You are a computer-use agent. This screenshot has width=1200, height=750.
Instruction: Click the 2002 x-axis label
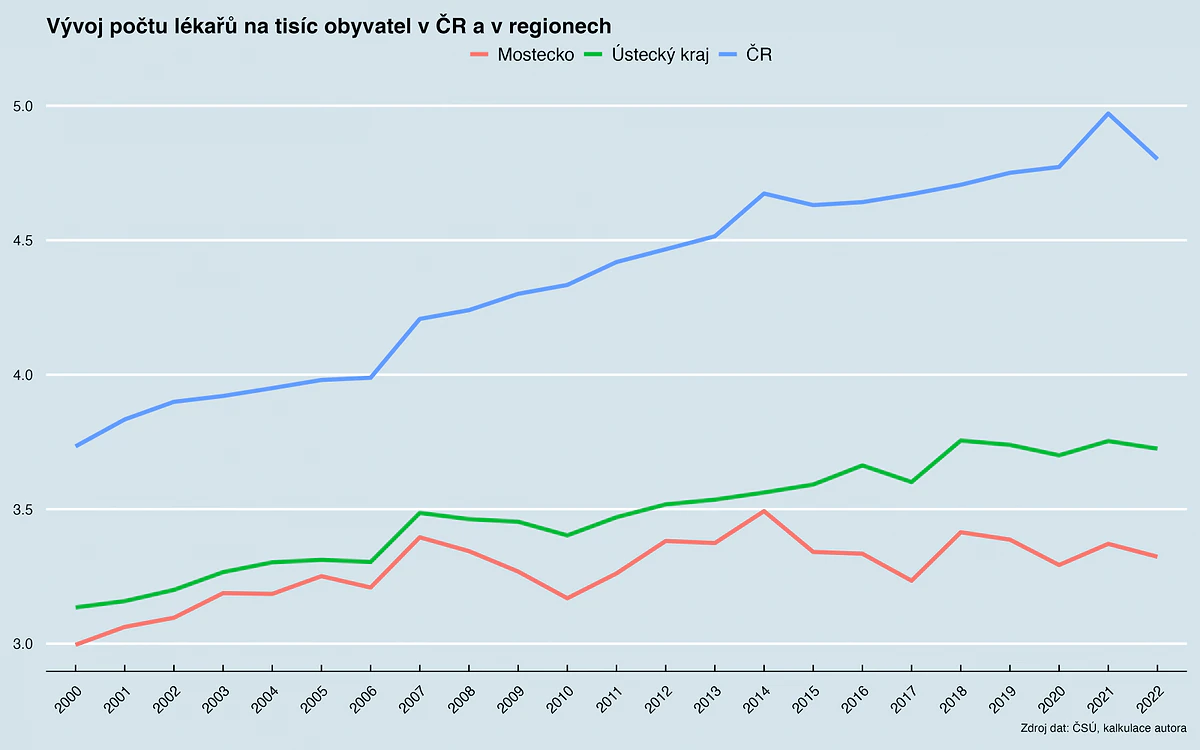pos(166,699)
